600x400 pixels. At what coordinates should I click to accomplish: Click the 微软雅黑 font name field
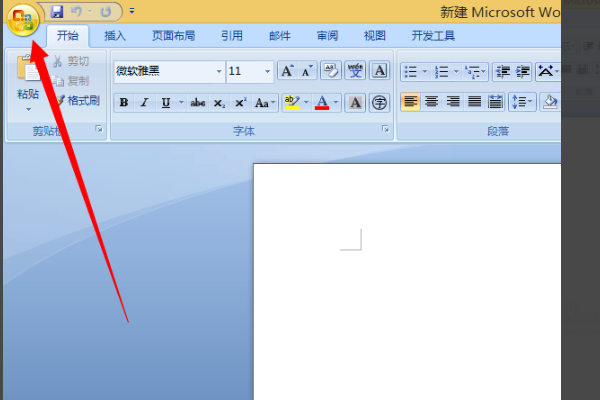pyautogui.click(x=164, y=71)
